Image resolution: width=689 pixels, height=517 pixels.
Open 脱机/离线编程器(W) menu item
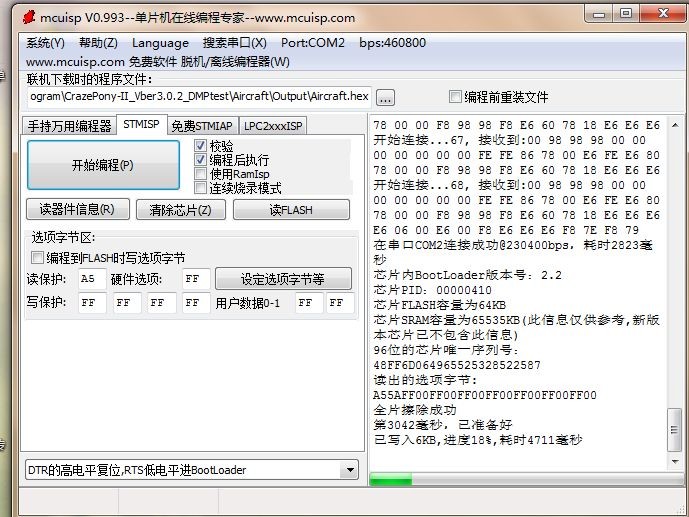click(x=235, y=61)
